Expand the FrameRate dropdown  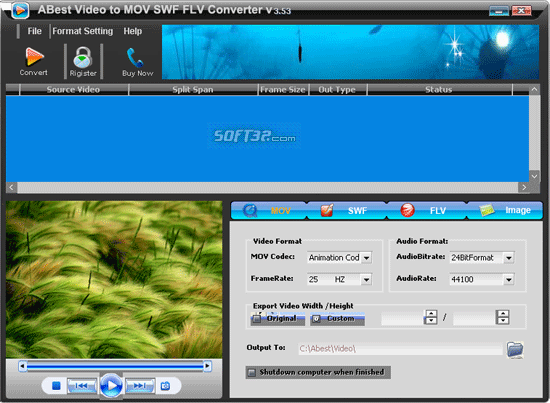366,280
